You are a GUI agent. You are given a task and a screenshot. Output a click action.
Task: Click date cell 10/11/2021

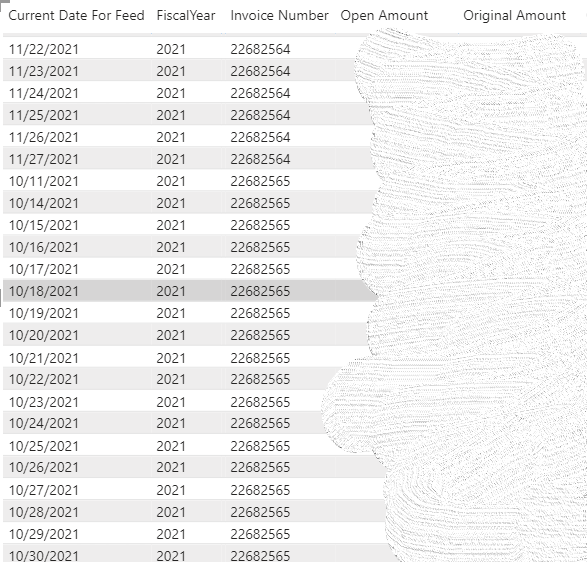click(44, 181)
